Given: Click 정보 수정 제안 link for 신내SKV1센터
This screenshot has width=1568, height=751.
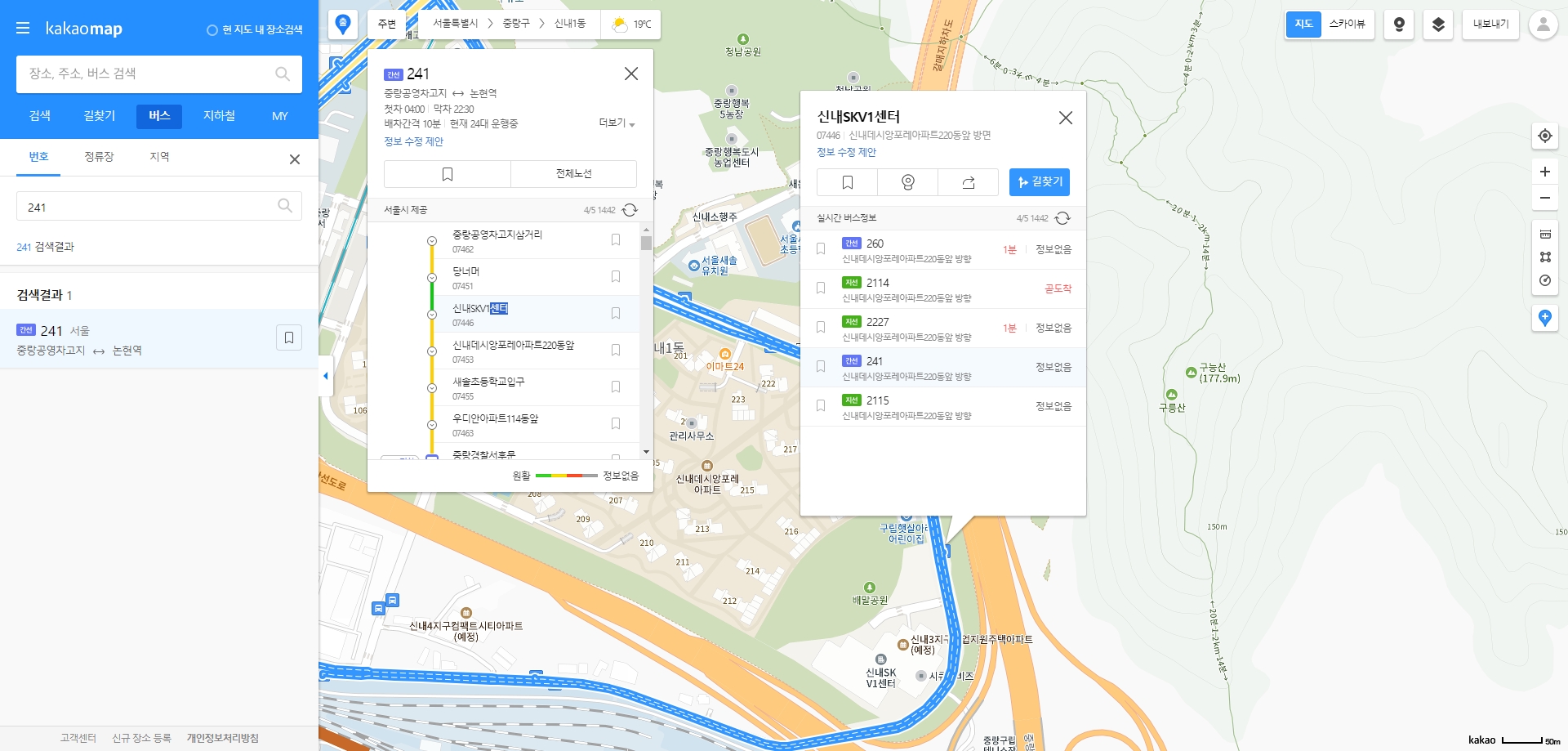Looking at the screenshot, I should coord(847,152).
